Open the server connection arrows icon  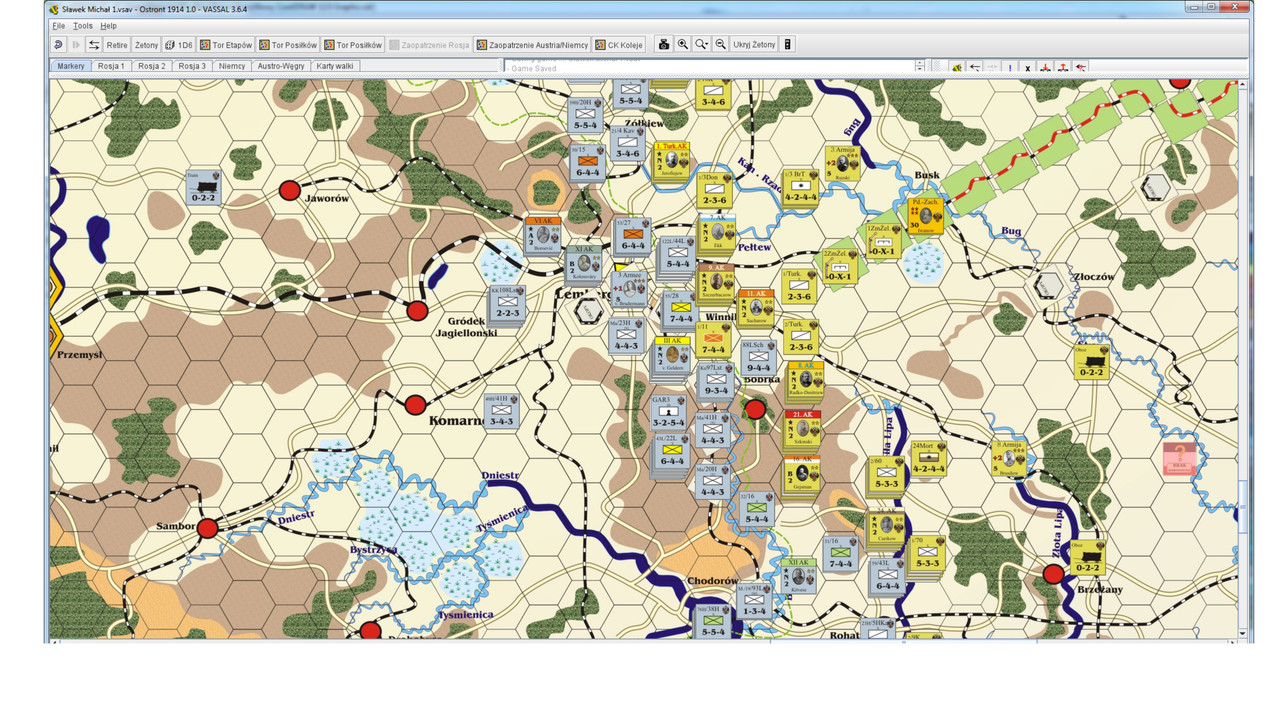click(94, 45)
